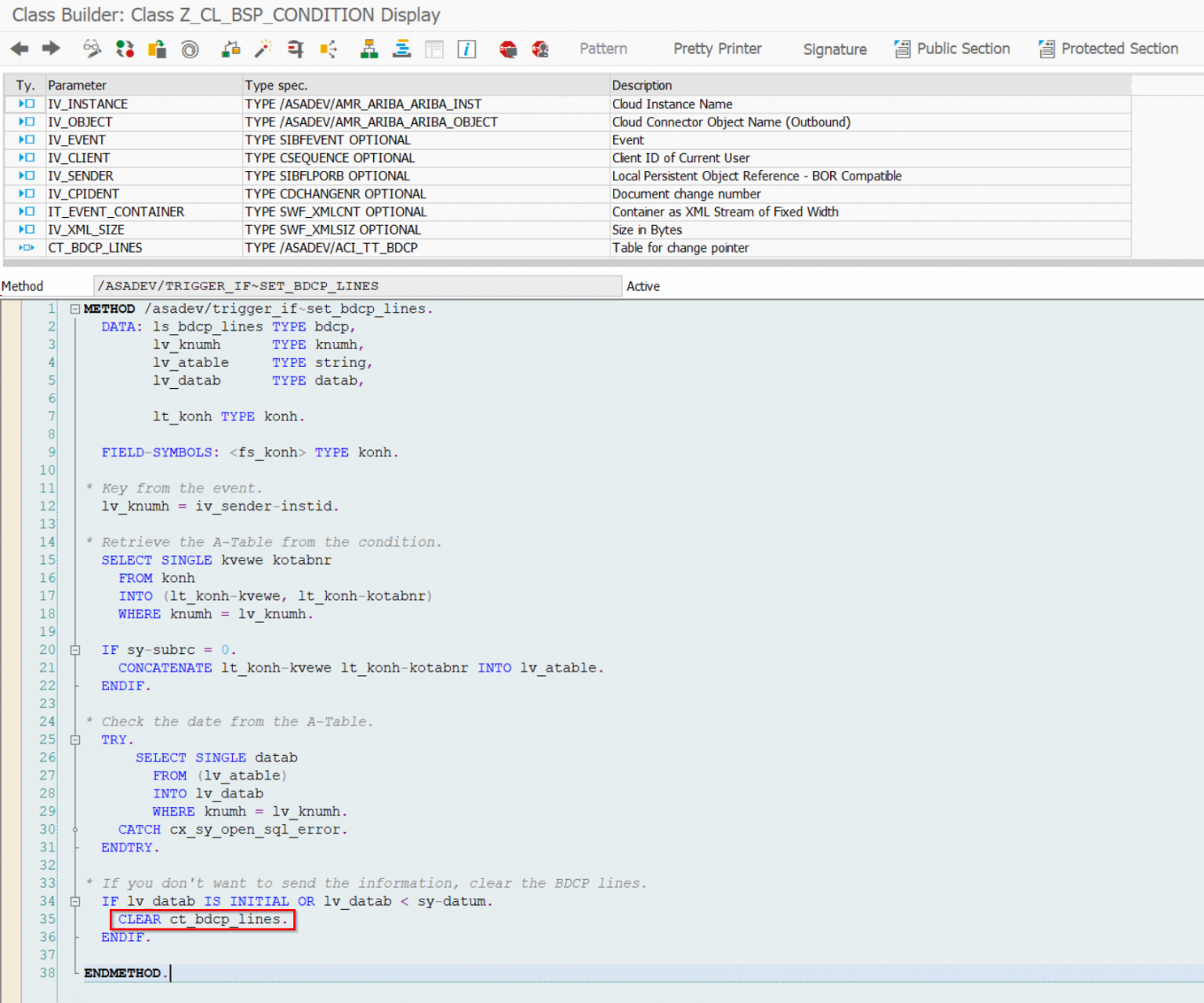Viewport: 1204px width, 1003px height.
Task: Set a session breakpoint with stop icon
Action: click(508, 49)
